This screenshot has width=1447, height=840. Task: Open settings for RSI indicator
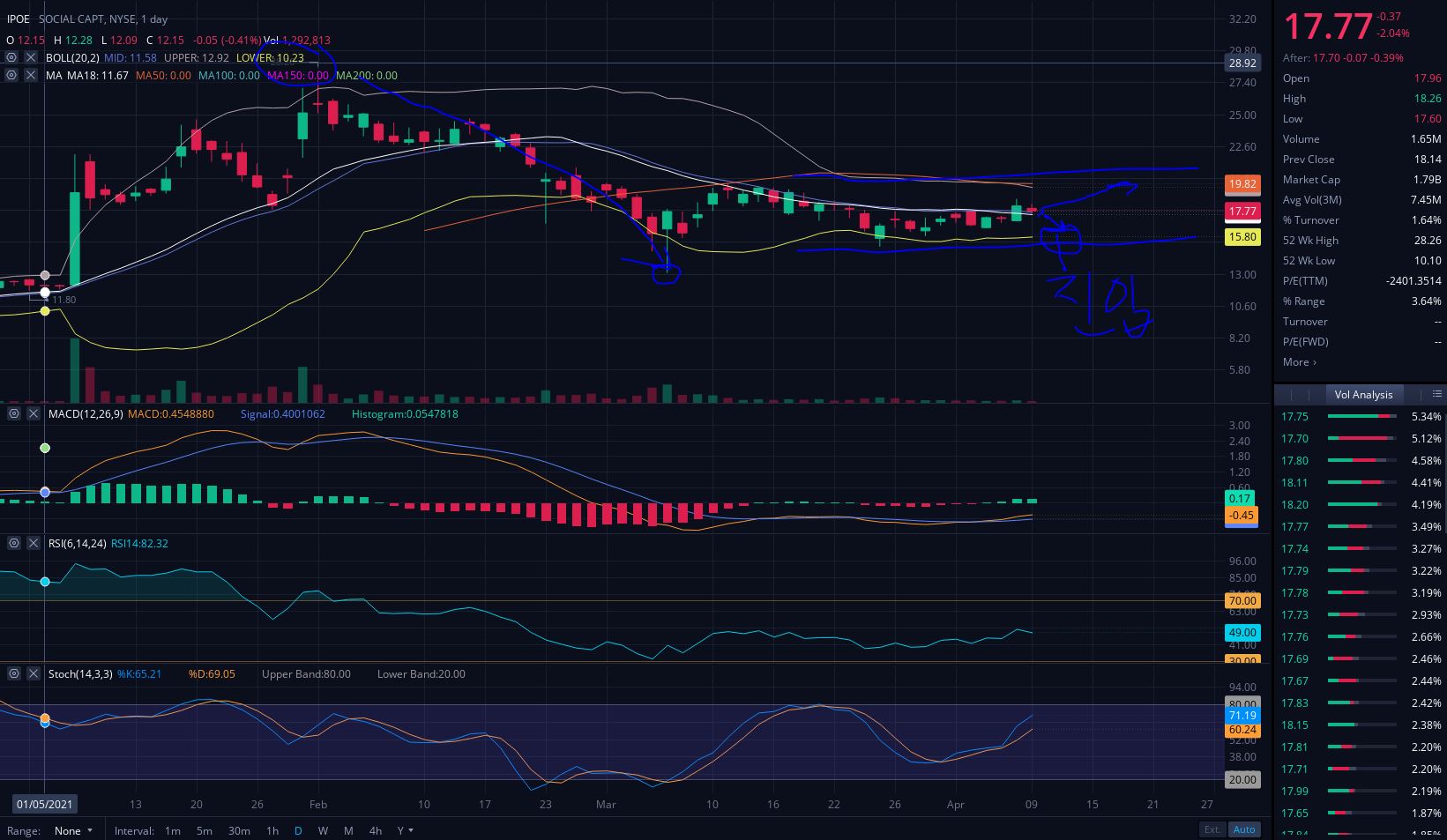[14, 543]
